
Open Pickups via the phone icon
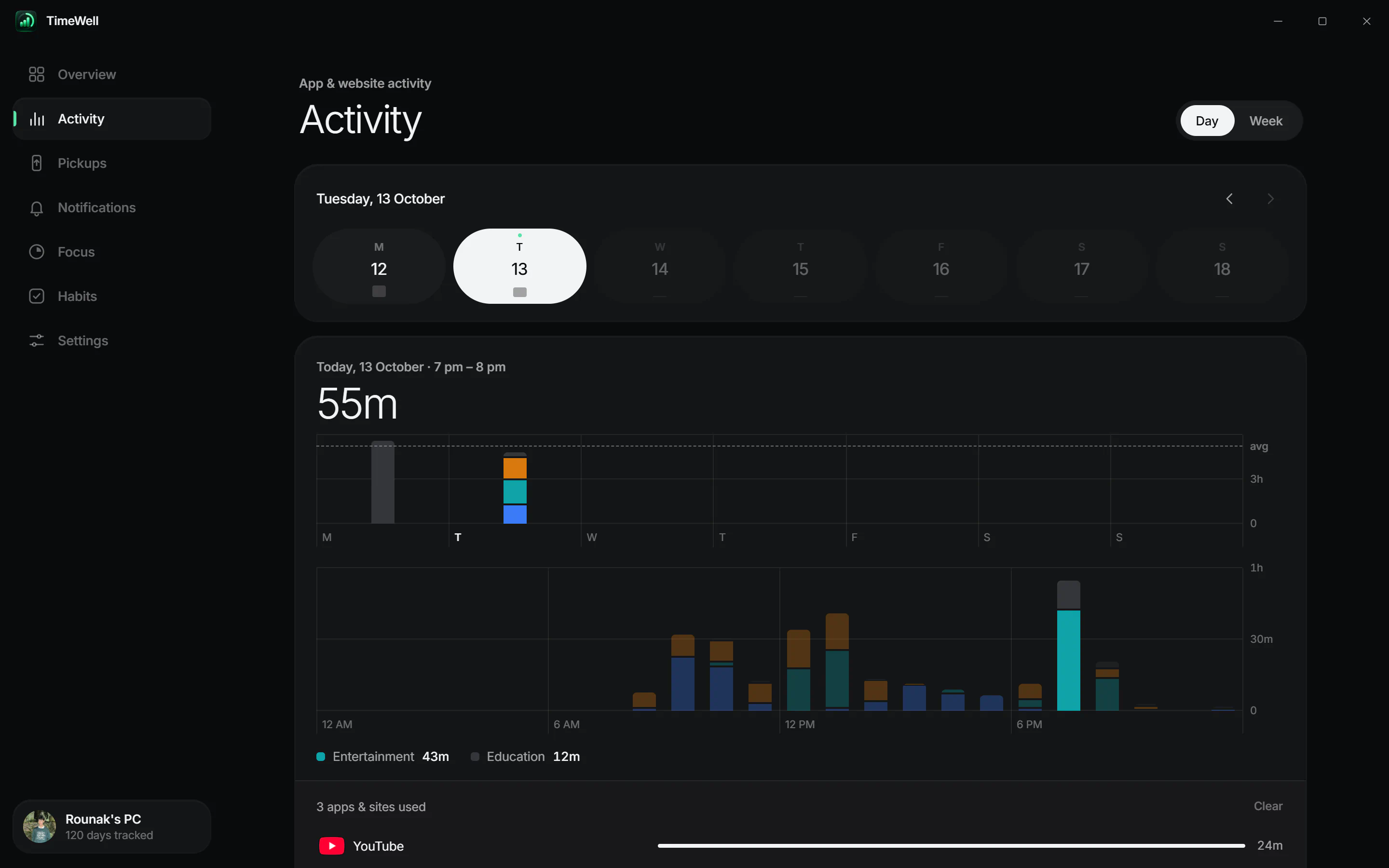(37, 163)
